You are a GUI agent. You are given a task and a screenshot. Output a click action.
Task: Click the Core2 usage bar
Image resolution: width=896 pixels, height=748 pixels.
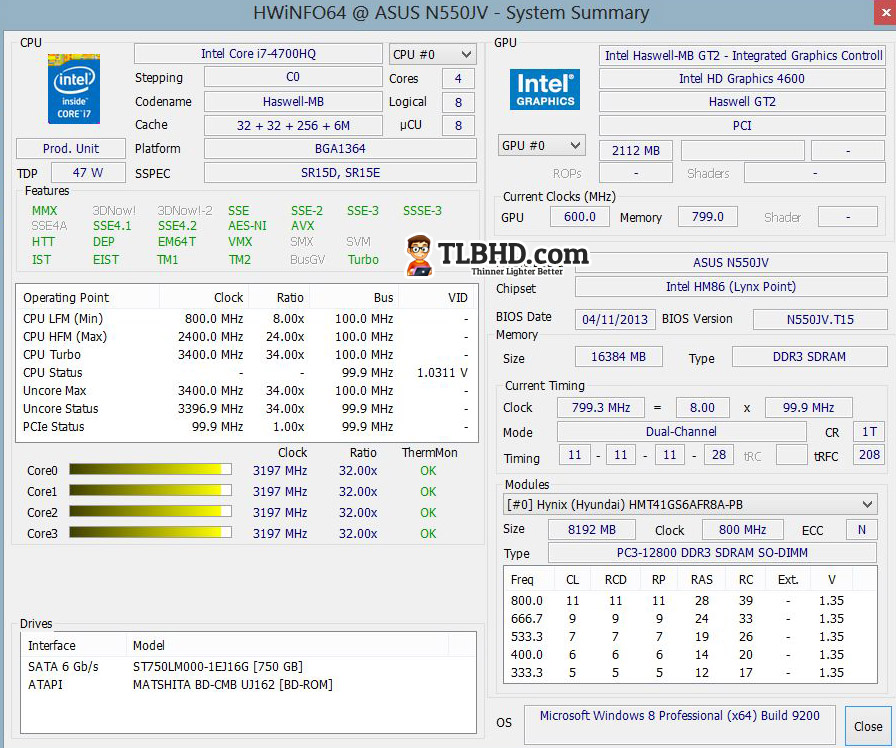[150, 511]
